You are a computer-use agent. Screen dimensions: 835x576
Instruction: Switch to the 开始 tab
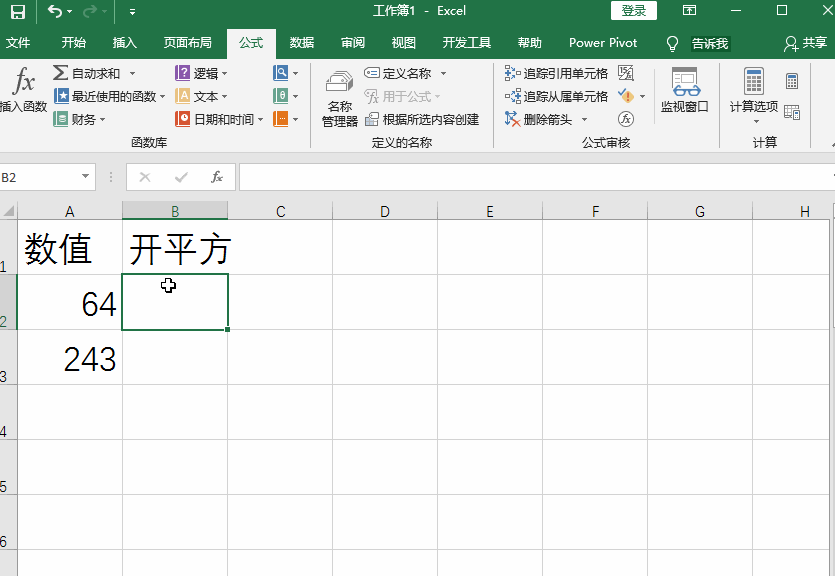tap(73, 43)
